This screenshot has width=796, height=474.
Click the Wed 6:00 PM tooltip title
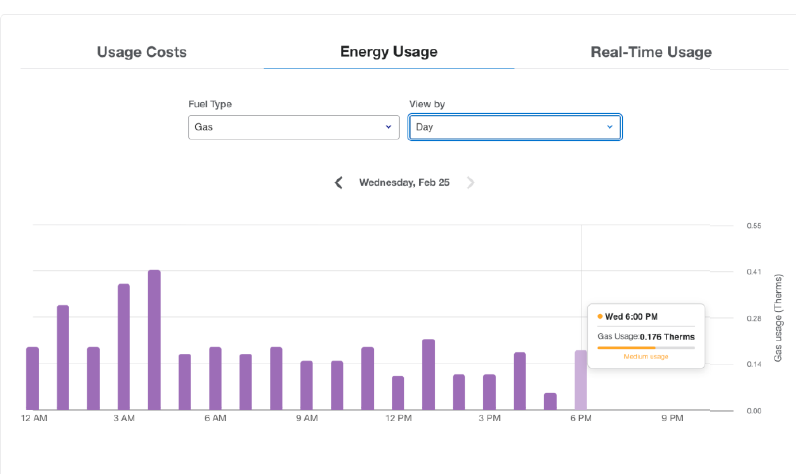[x=631, y=317]
